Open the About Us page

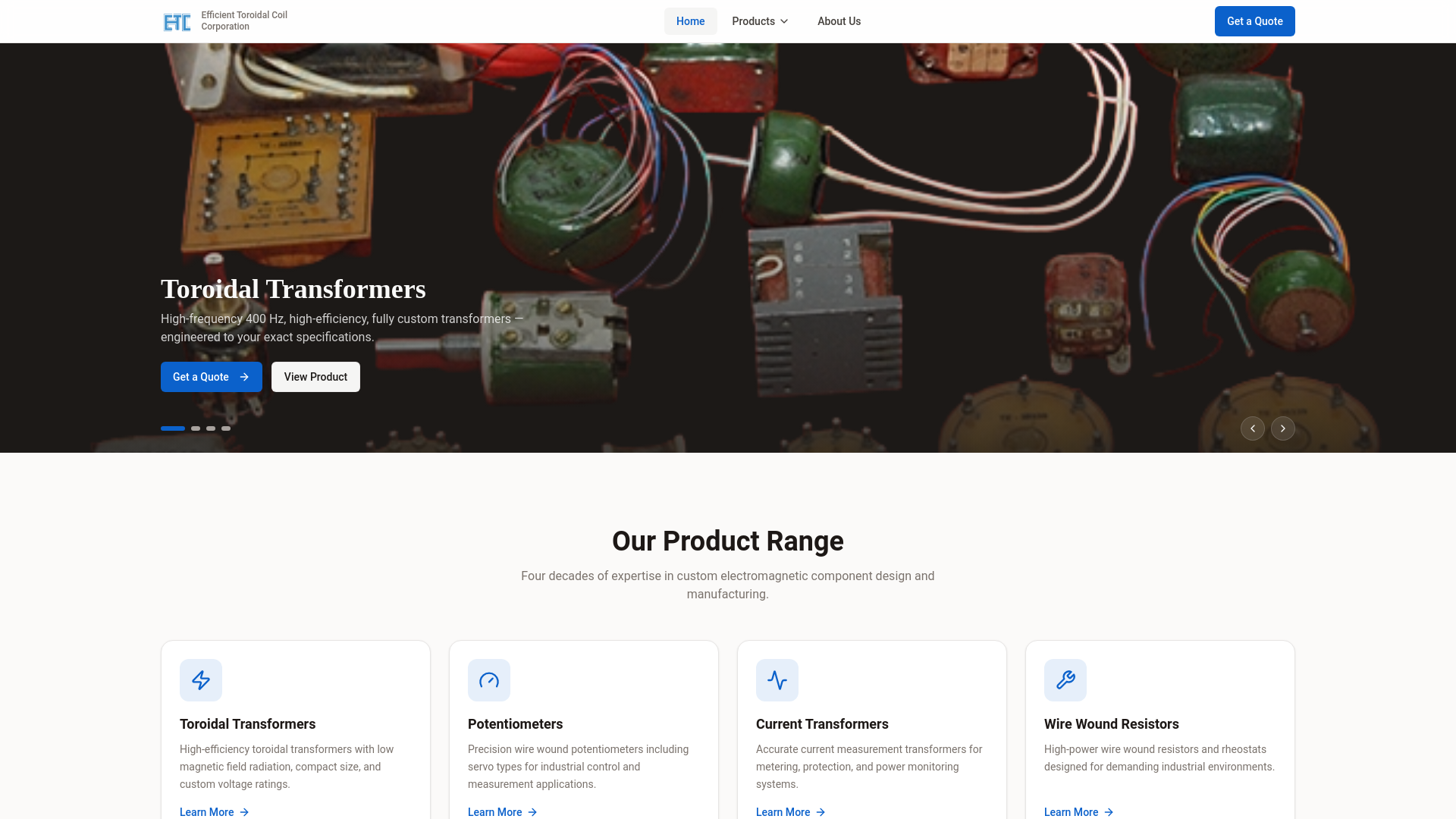pyautogui.click(x=839, y=21)
